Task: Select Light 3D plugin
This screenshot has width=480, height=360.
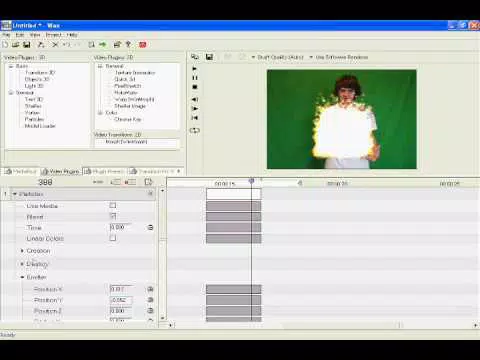Action: click(x=34, y=86)
